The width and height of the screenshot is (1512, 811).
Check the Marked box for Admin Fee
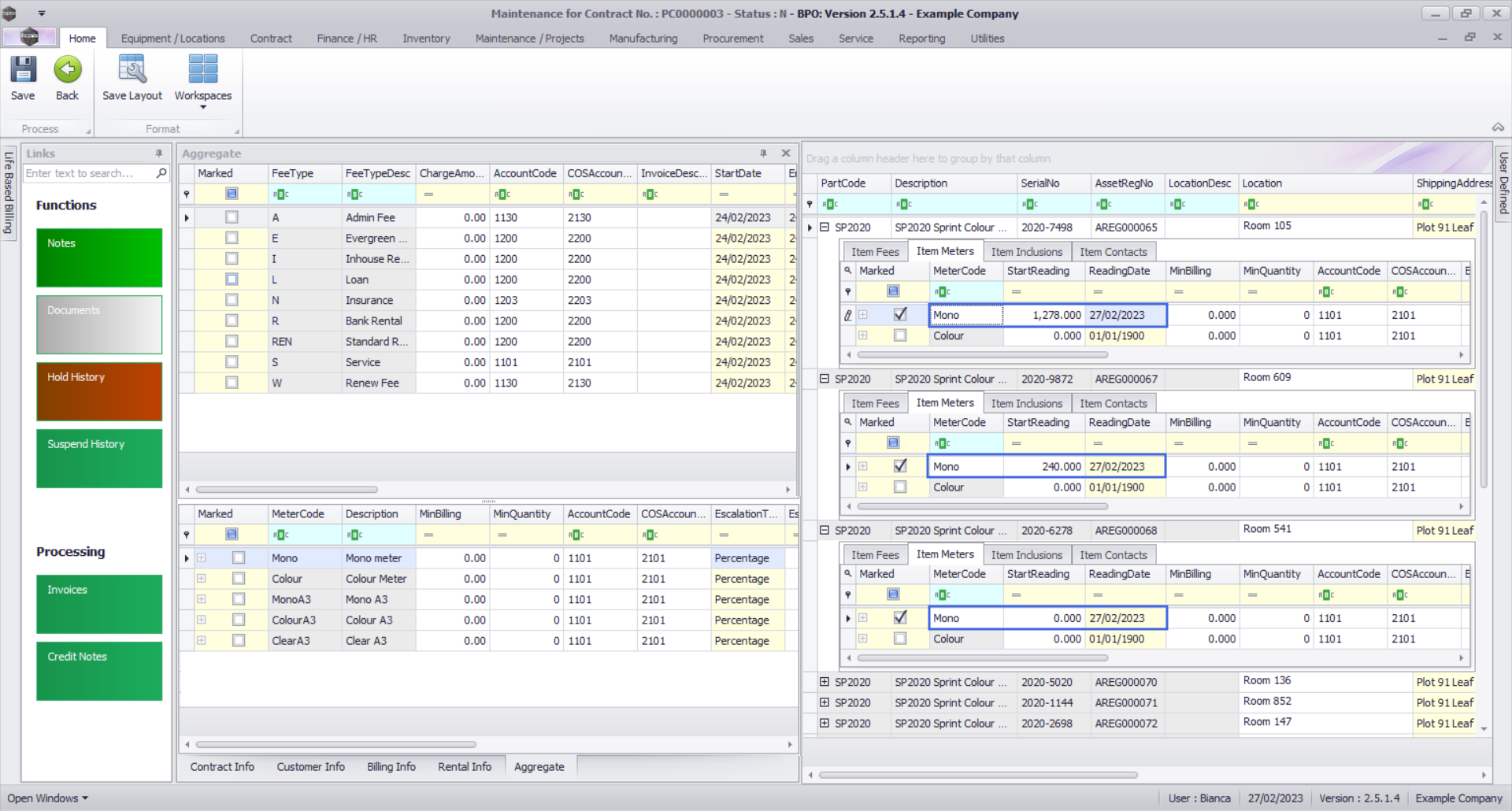232,217
